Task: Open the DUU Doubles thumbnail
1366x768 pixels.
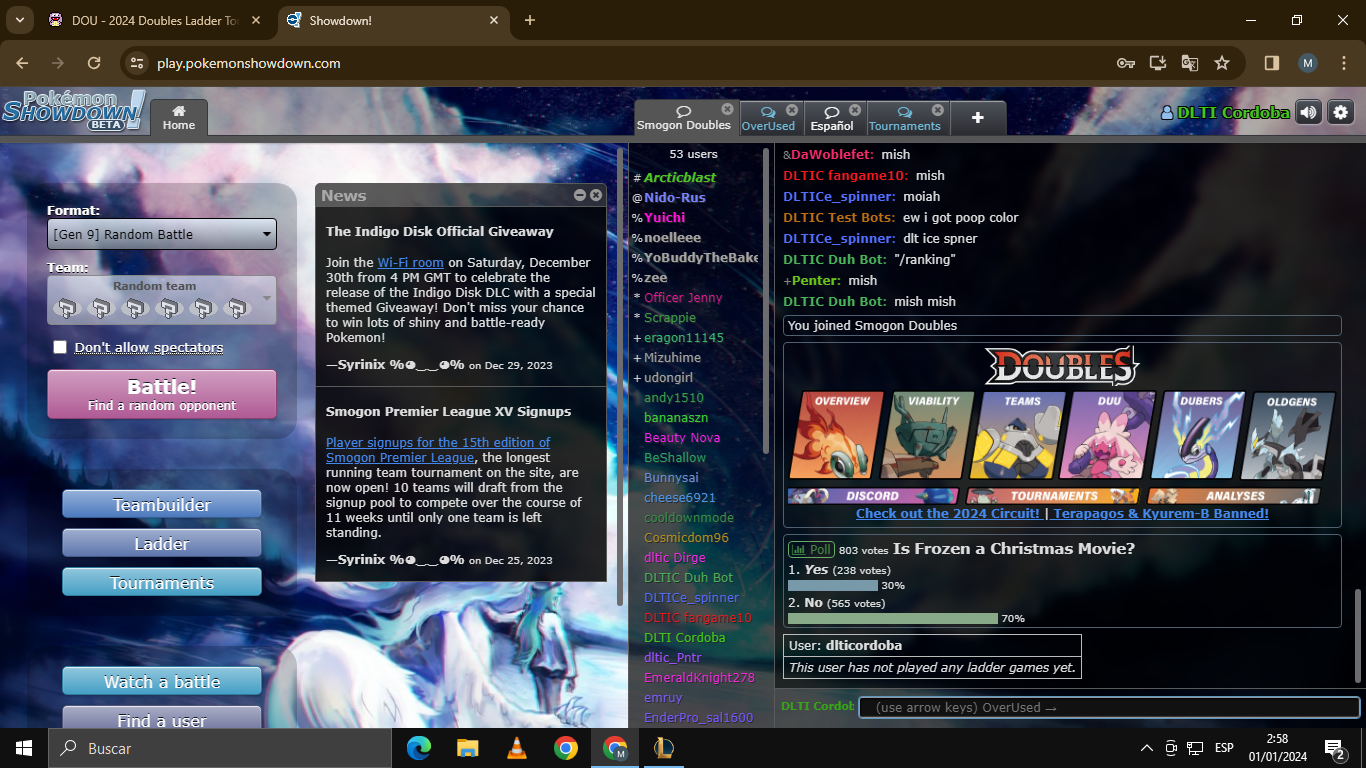Action: [1108, 436]
